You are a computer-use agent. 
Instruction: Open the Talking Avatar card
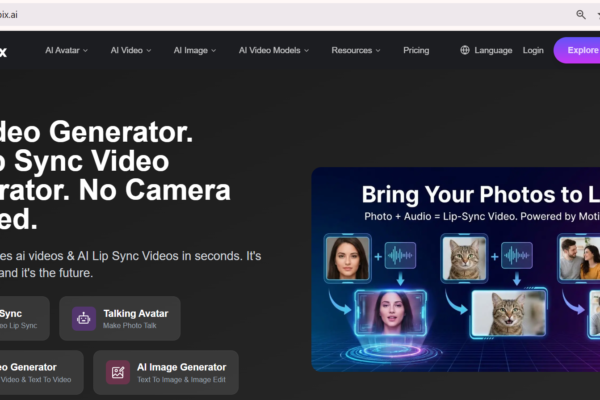coord(120,318)
